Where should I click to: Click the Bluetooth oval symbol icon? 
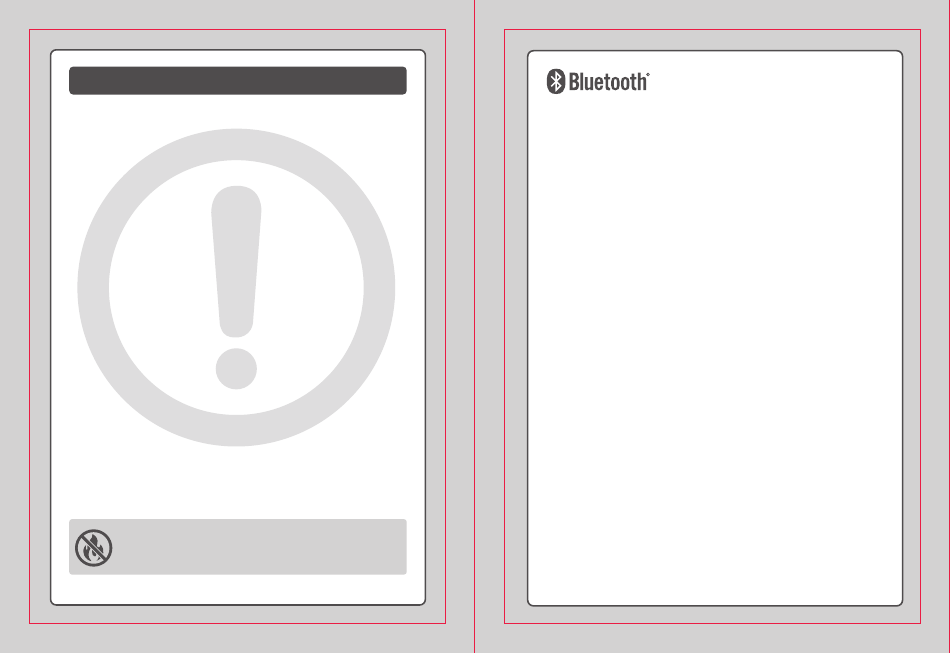point(556,81)
